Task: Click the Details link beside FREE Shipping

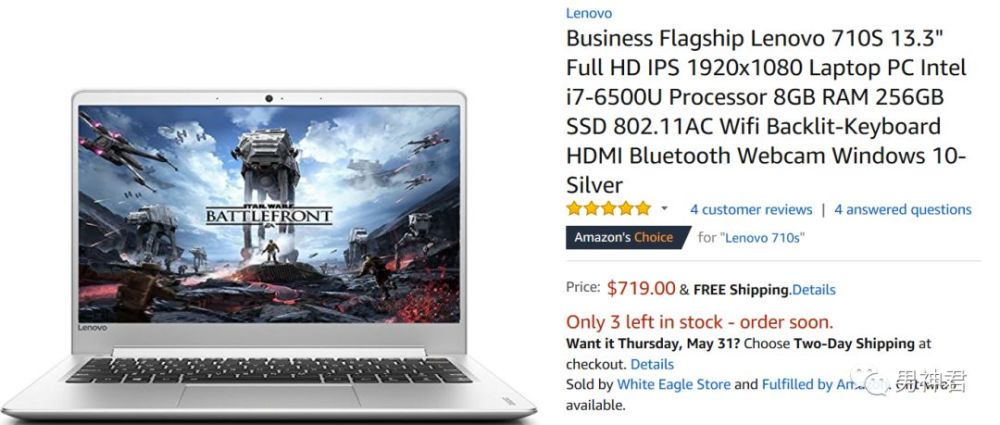Action: coord(813,290)
